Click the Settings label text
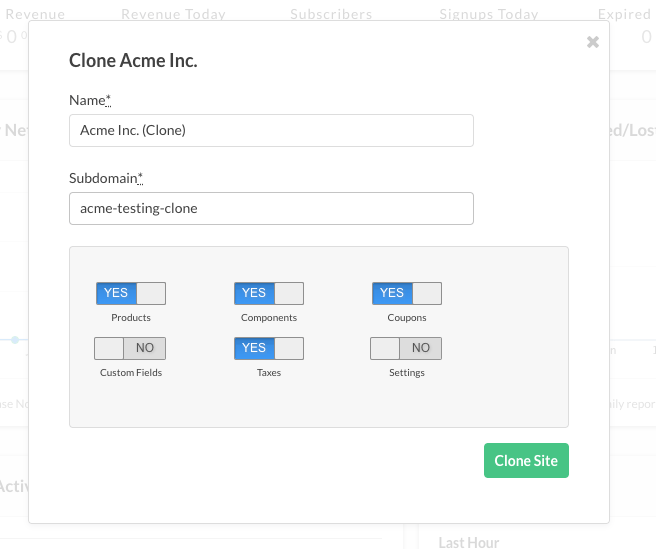This screenshot has width=656, height=549. pyautogui.click(x=407, y=373)
